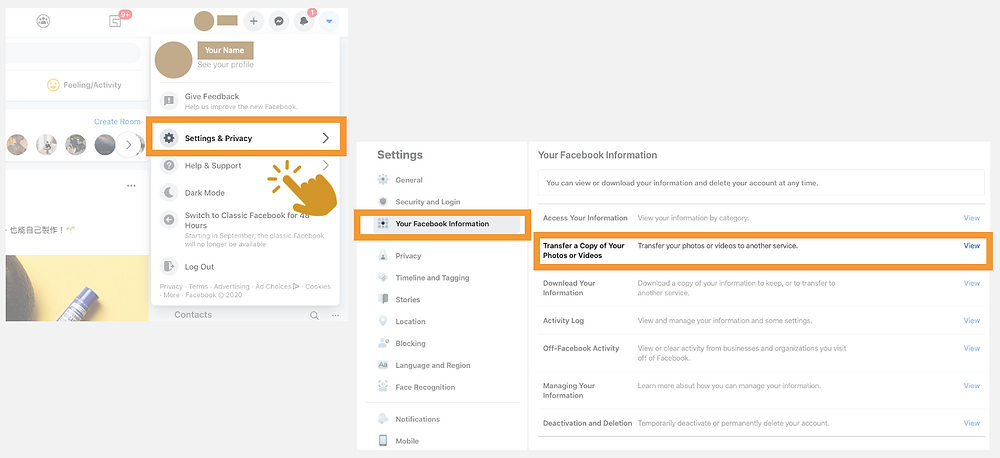Select Blocking in Settings sidebar
Image resolution: width=1000 pixels, height=458 pixels.
click(410, 343)
